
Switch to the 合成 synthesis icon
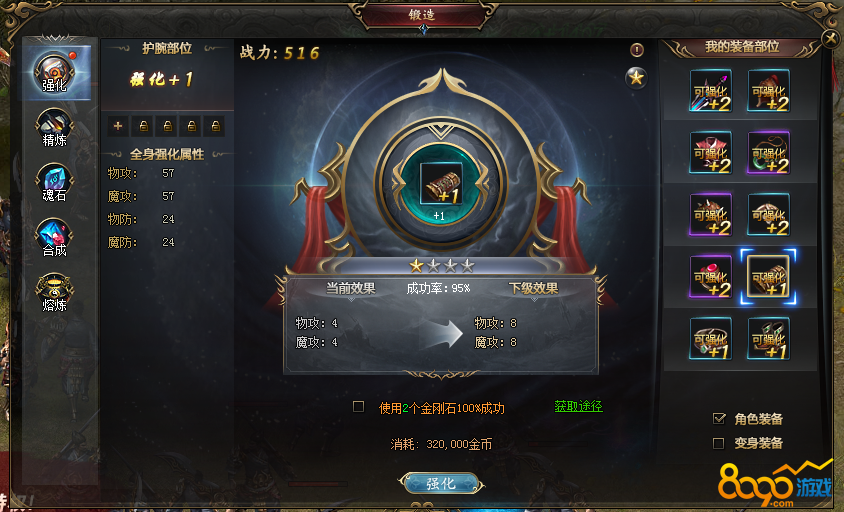click(54, 238)
